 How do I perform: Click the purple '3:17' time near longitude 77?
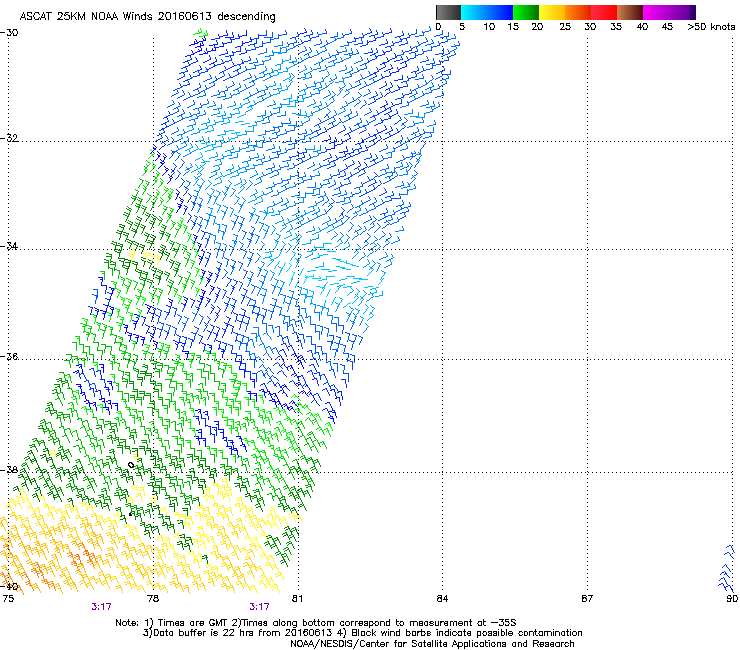coord(101,607)
